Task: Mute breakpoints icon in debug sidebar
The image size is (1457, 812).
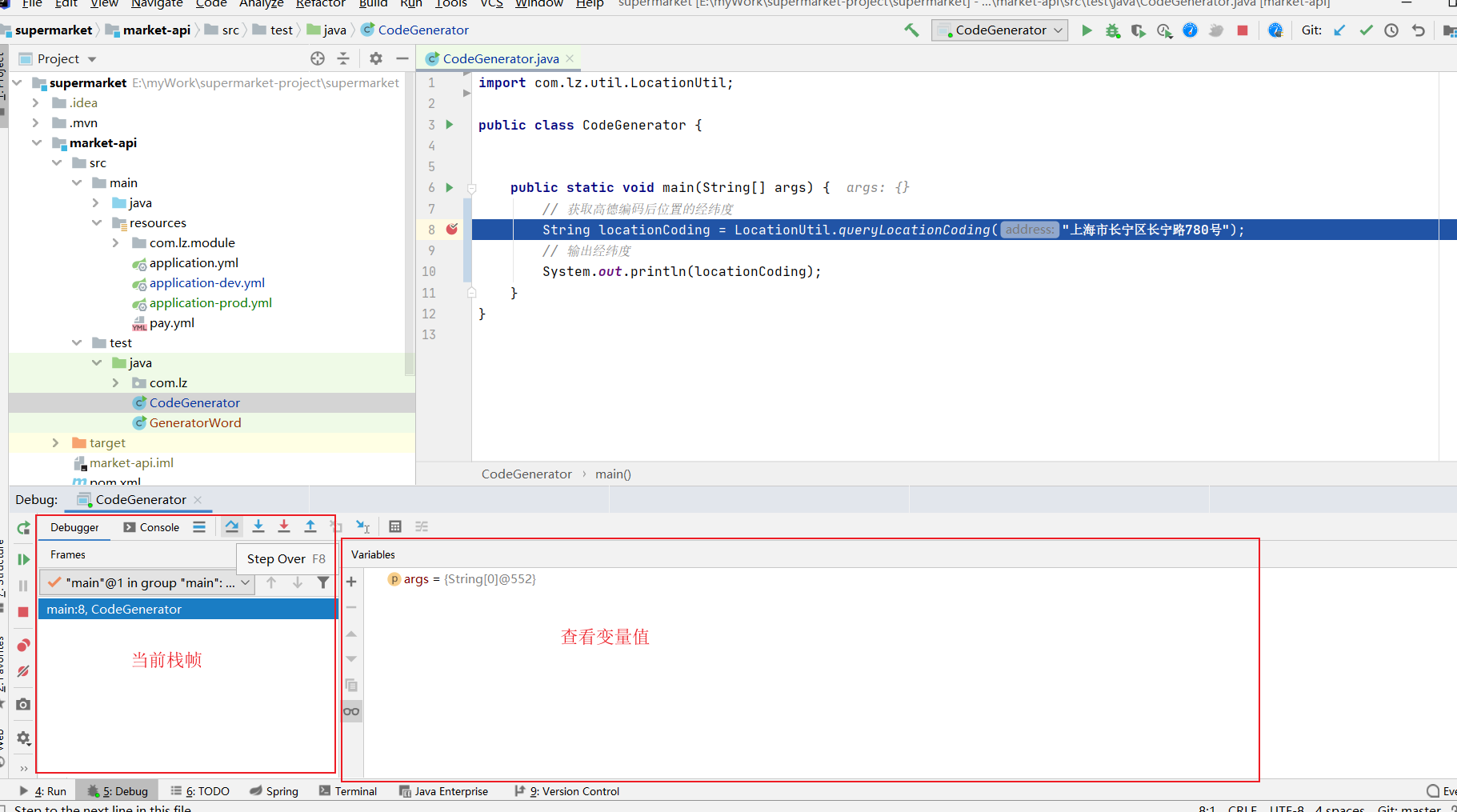Action: 23,671
